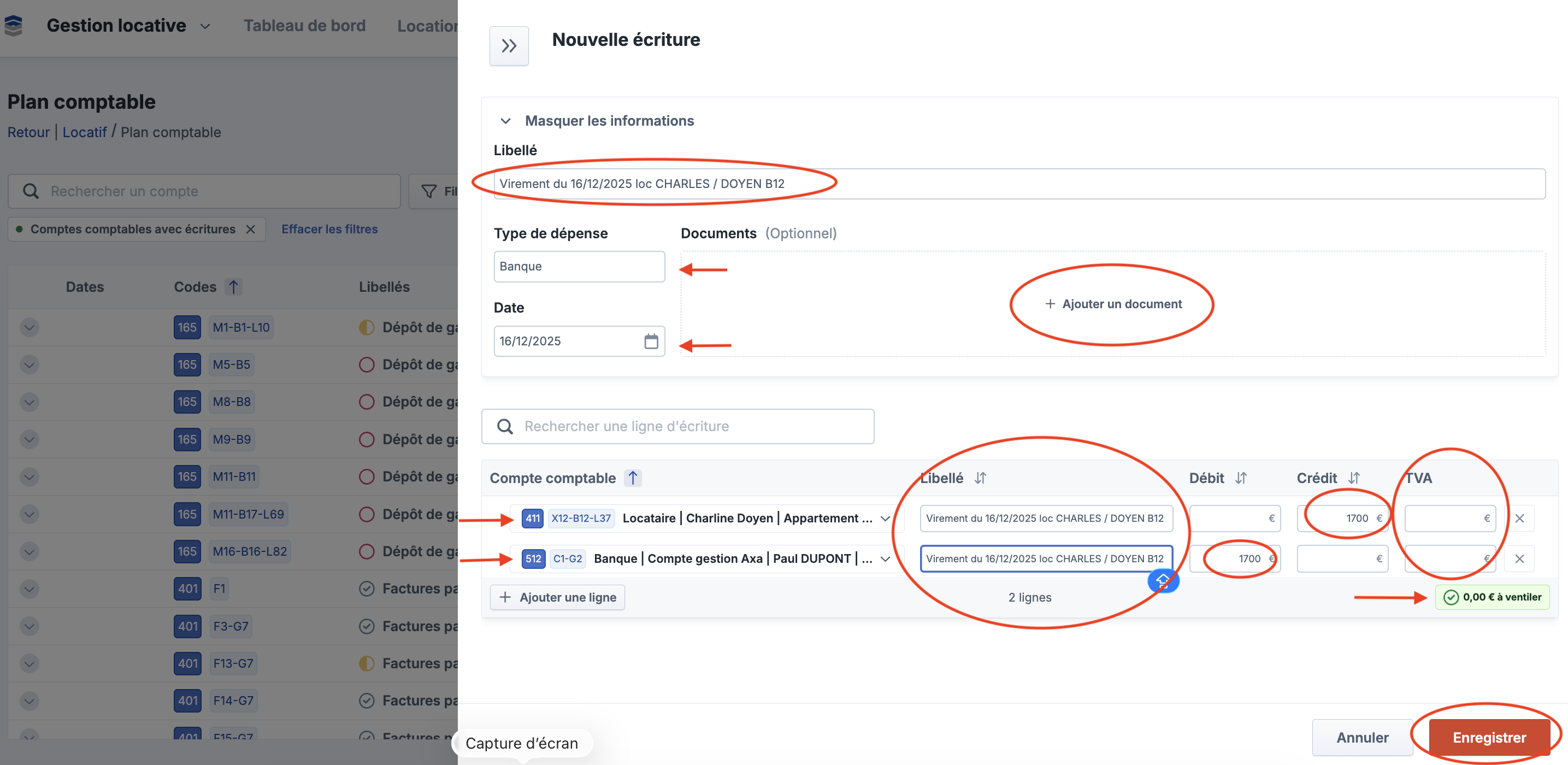Viewport: 1568px width, 765px height.
Task: Collapse Masquer les informations section
Action: [x=505, y=121]
